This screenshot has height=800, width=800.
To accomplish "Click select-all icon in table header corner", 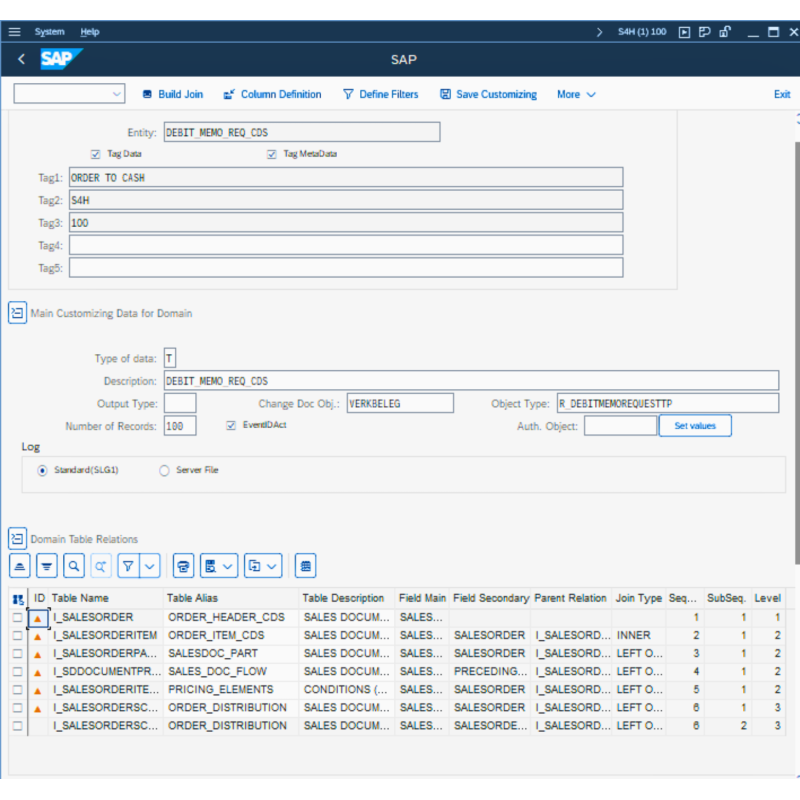I will 18,599.
